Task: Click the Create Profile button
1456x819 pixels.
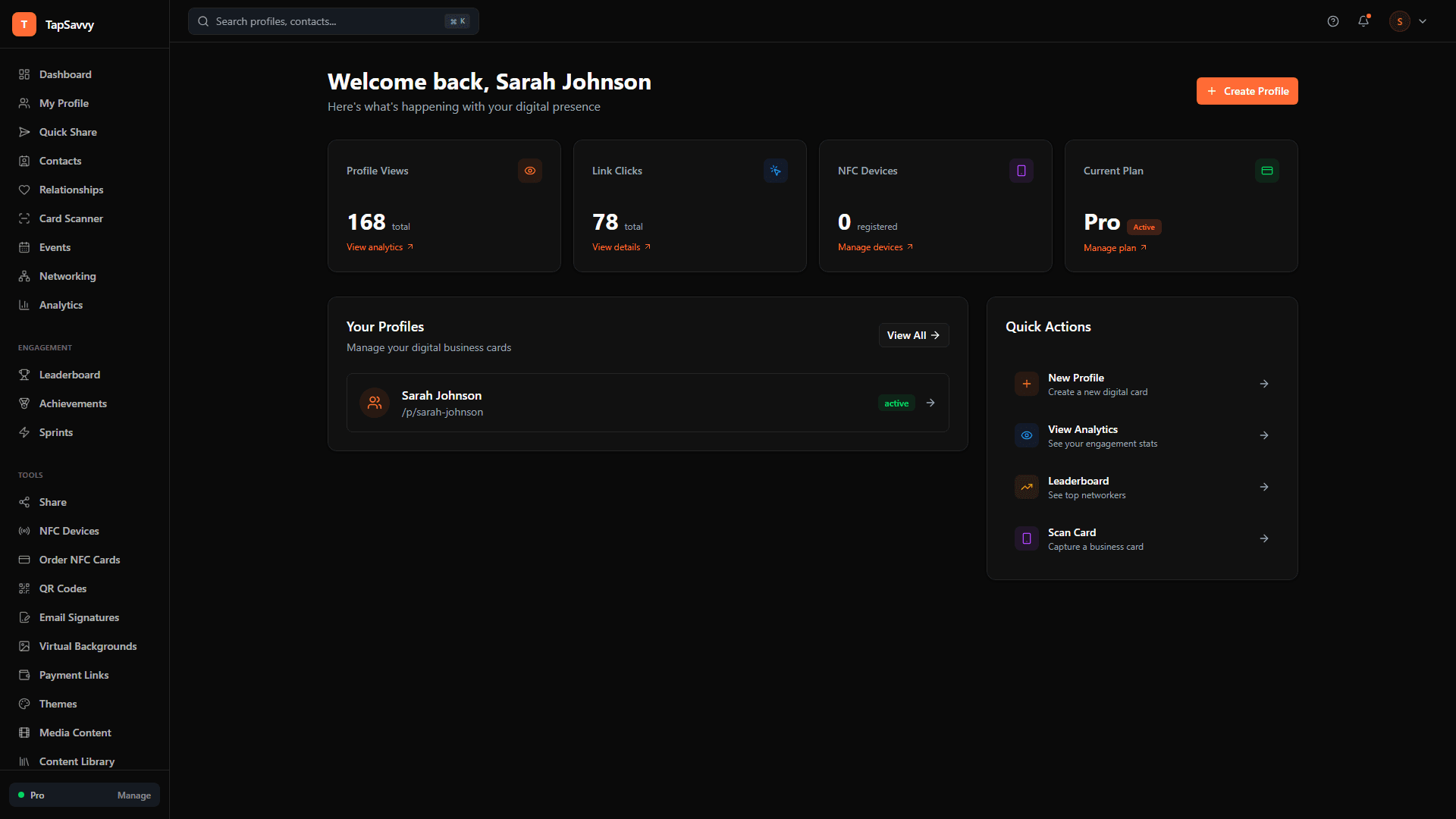Action: click(x=1247, y=91)
